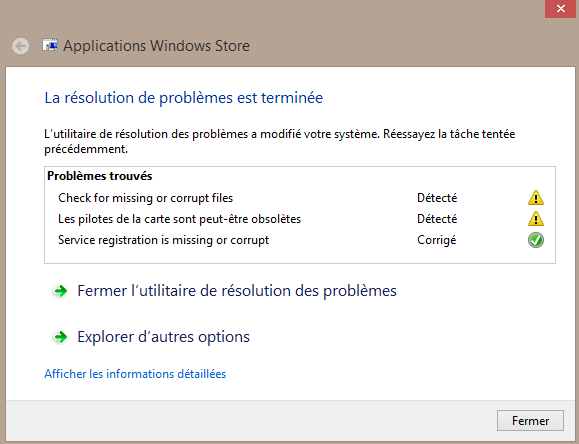Click the Fermer button

tap(530, 420)
